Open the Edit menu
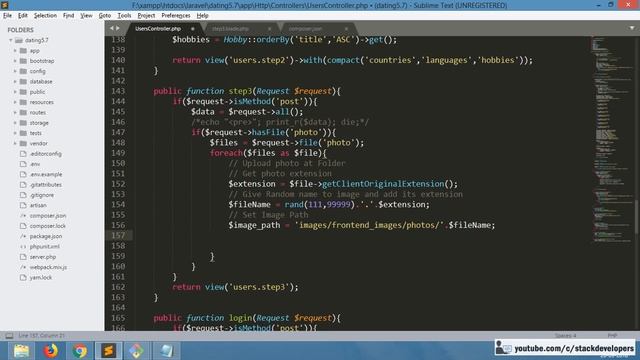The image size is (640, 360). (x=22, y=16)
